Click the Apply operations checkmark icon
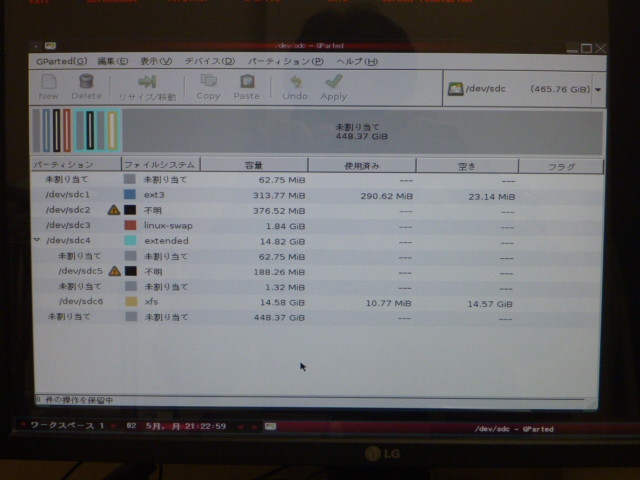The width and height of the screenshot is (640, 480). point(334,81)
